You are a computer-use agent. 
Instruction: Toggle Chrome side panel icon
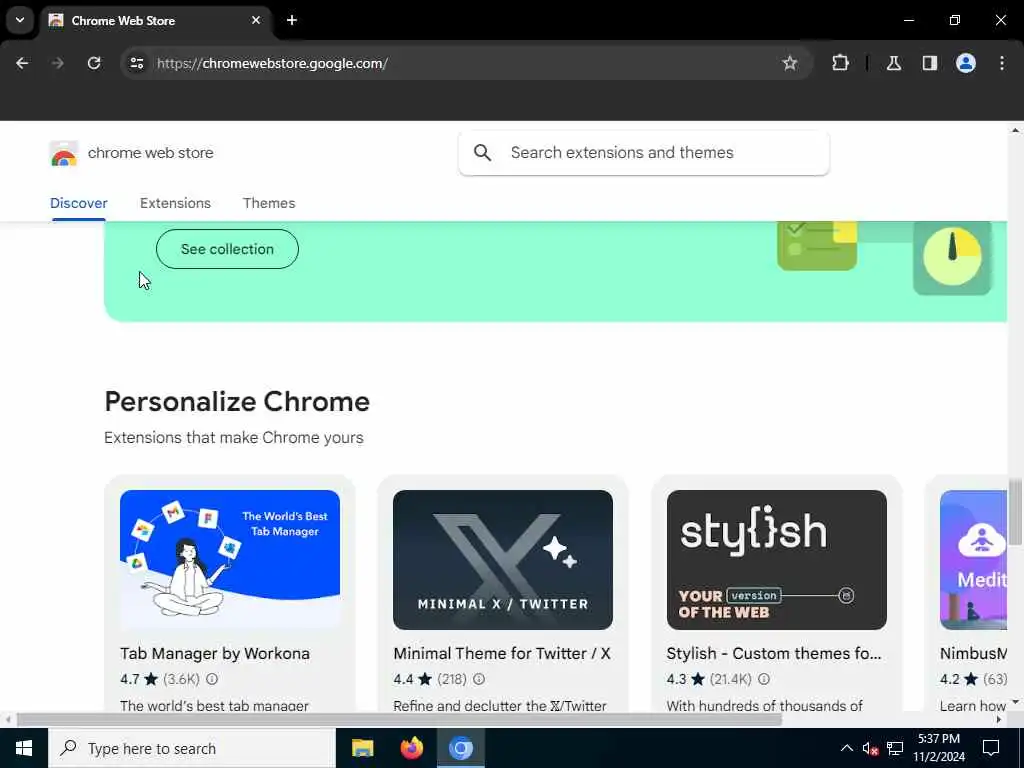tap(929, 63)
